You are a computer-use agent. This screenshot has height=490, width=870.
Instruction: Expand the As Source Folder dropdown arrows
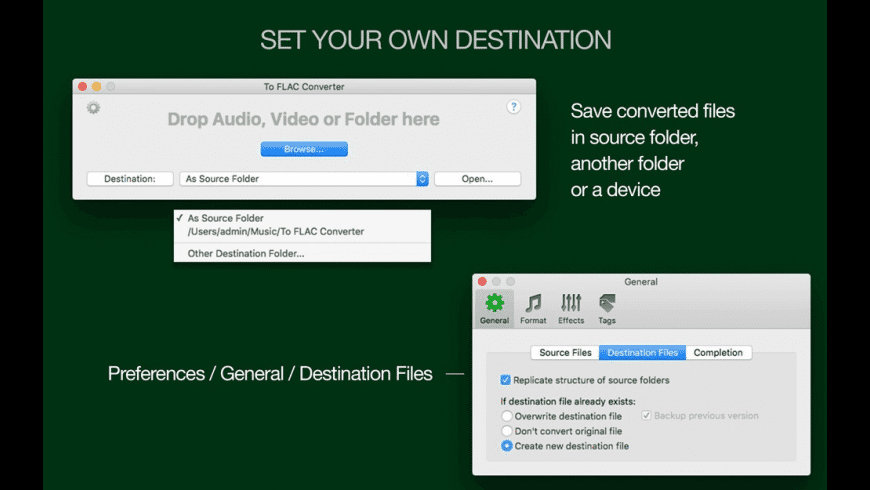[422, 179]
